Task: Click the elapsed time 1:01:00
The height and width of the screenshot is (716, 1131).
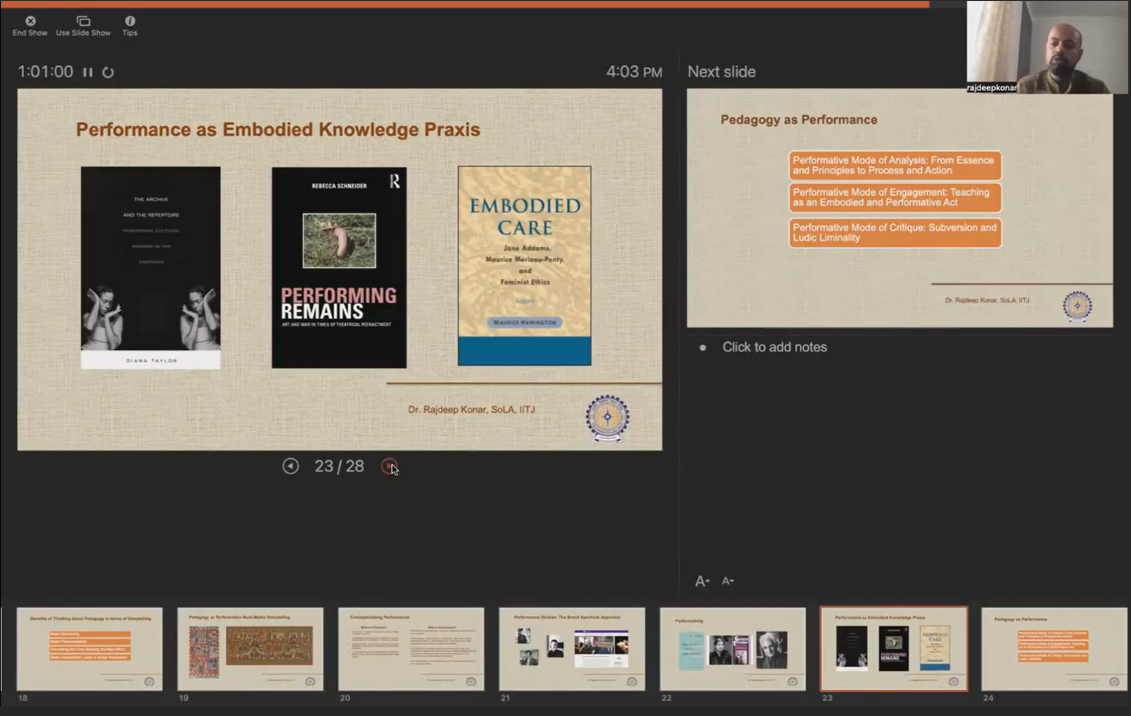Action: click(x=45, y=71)
